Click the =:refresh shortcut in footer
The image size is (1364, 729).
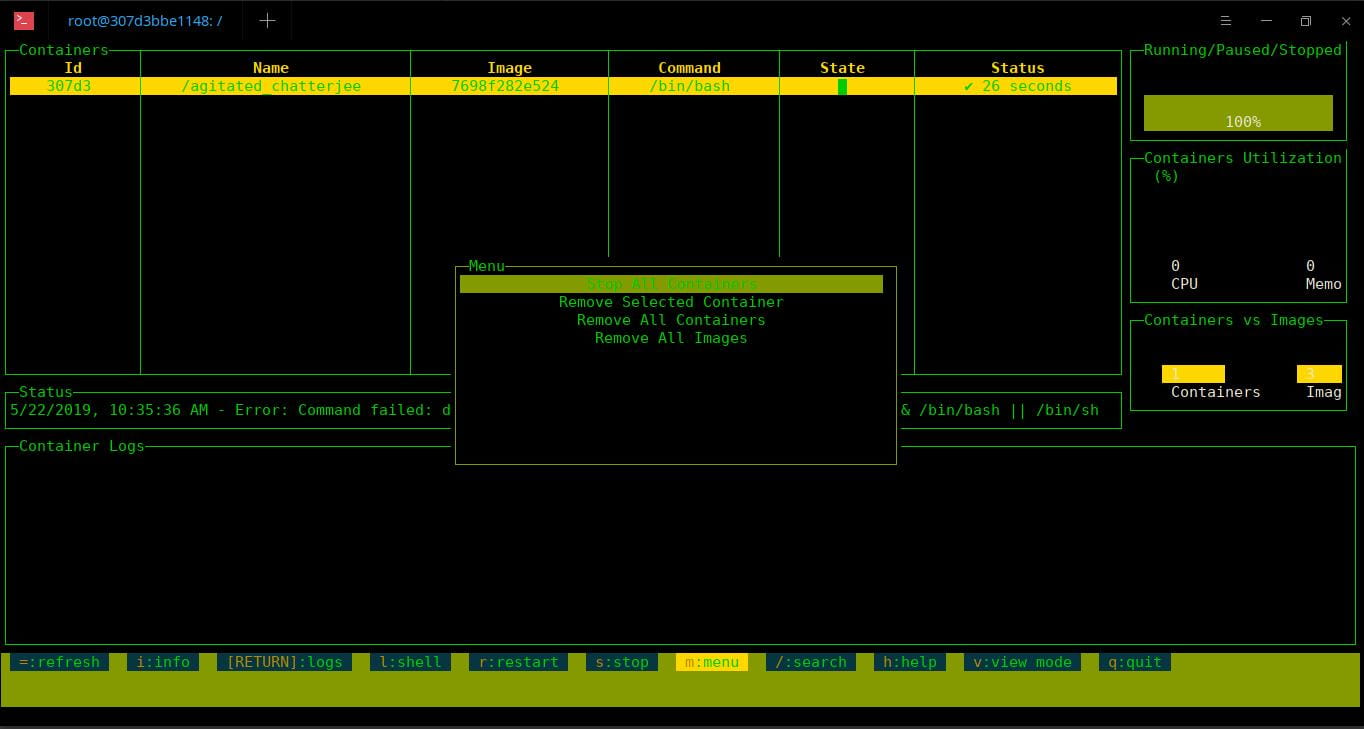pos(59,662)
